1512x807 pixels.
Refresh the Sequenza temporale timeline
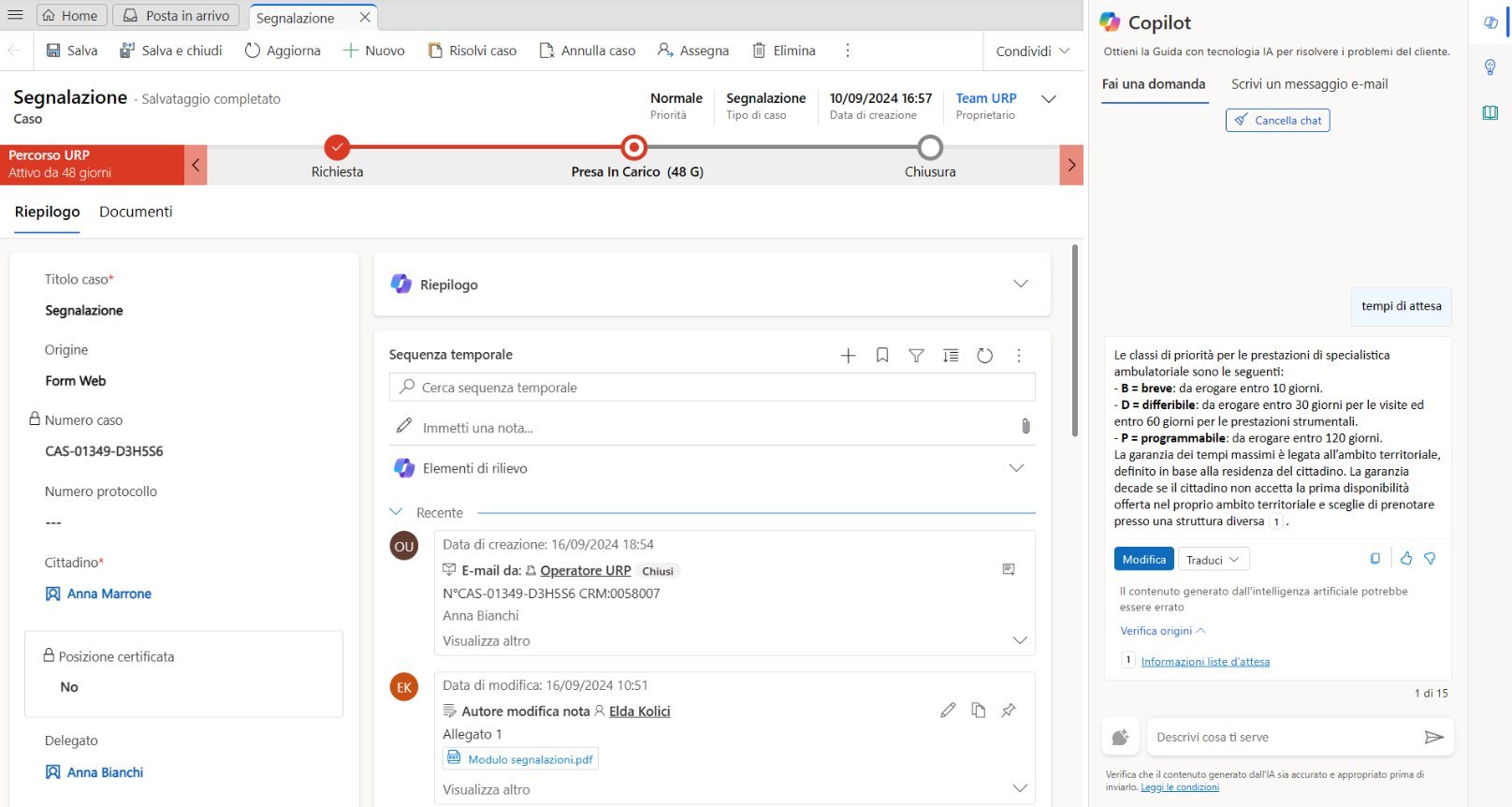coord(984,356)
